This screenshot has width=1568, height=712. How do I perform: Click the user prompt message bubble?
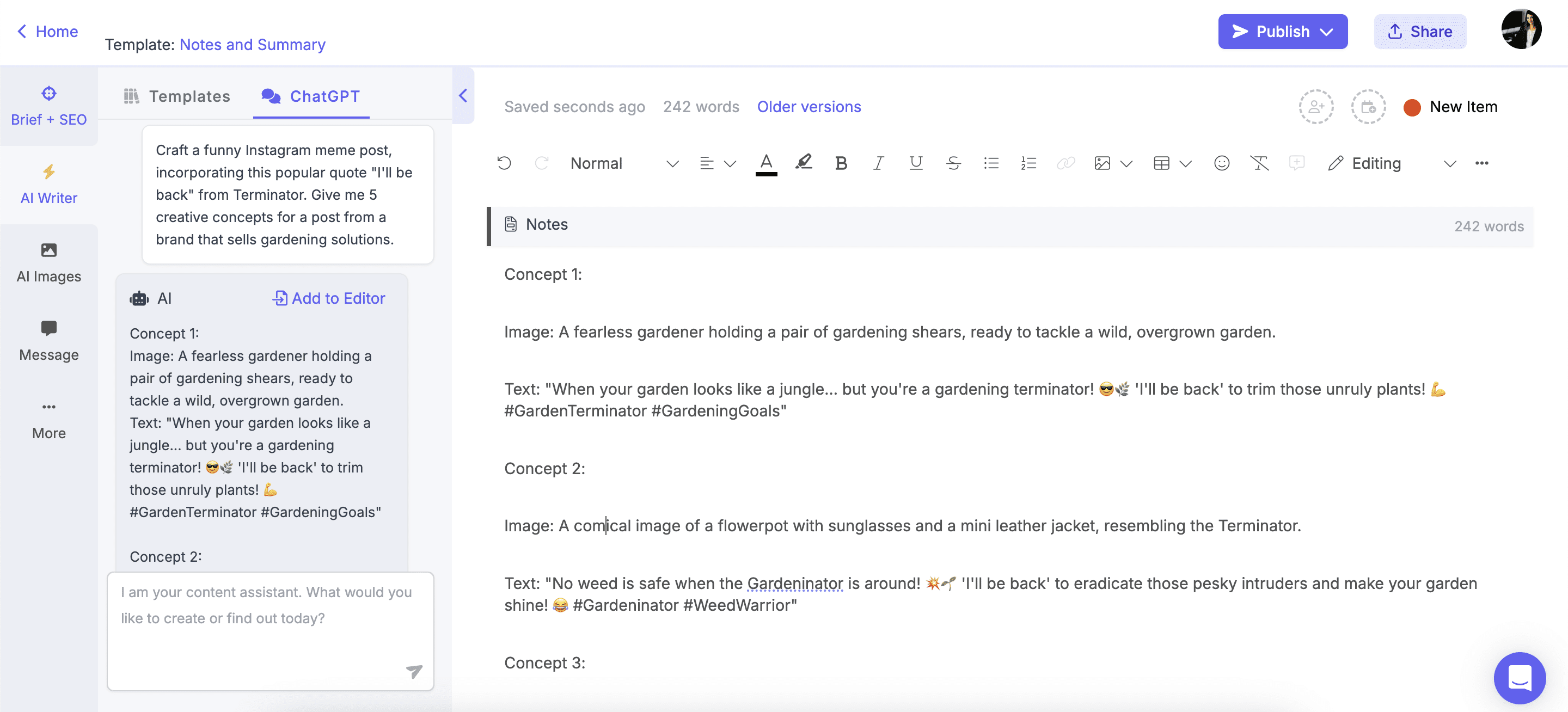point(287,195)
